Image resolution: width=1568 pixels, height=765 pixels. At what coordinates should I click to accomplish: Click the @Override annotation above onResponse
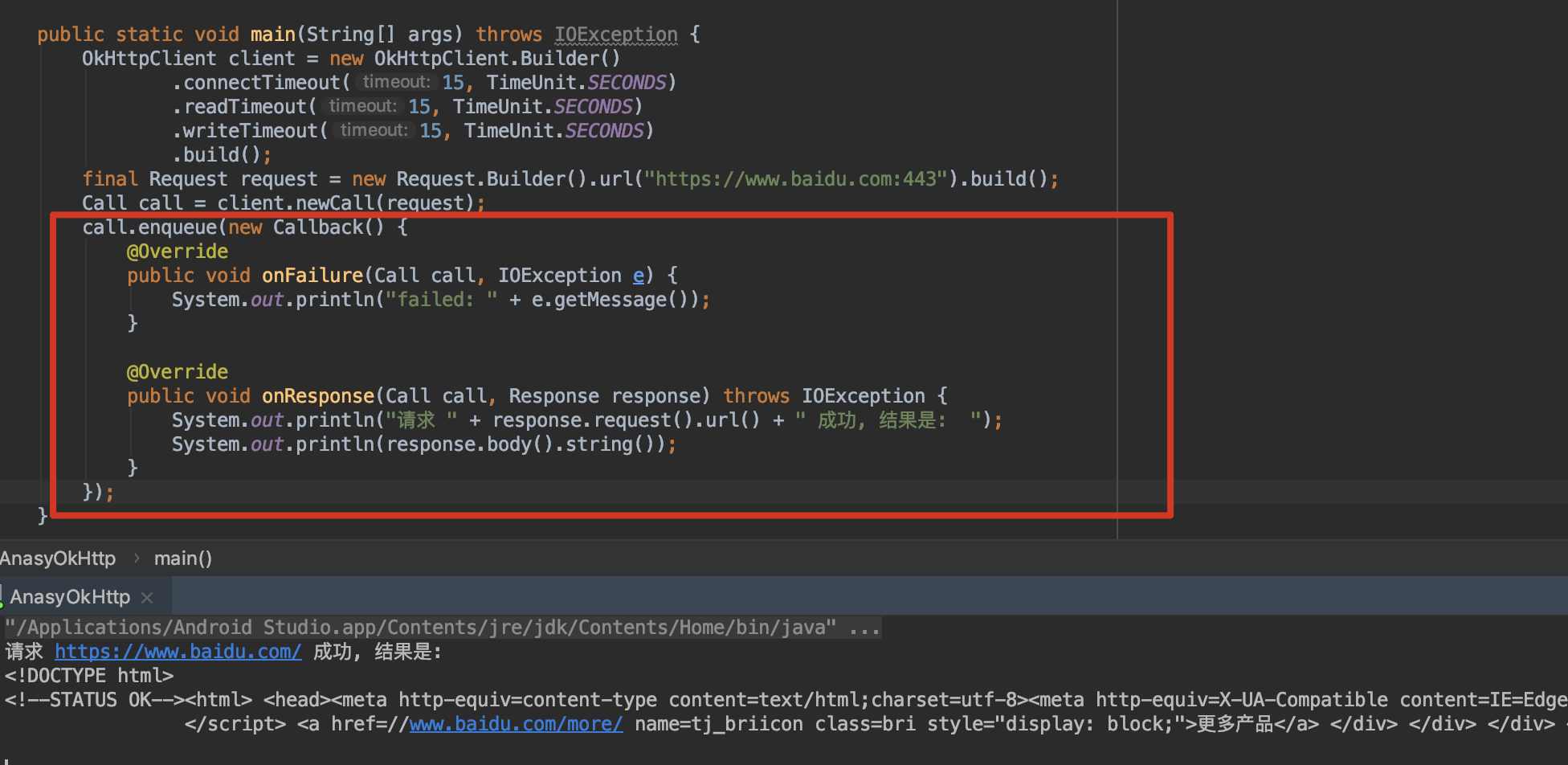pyautogui.click(x=178, y=372)
